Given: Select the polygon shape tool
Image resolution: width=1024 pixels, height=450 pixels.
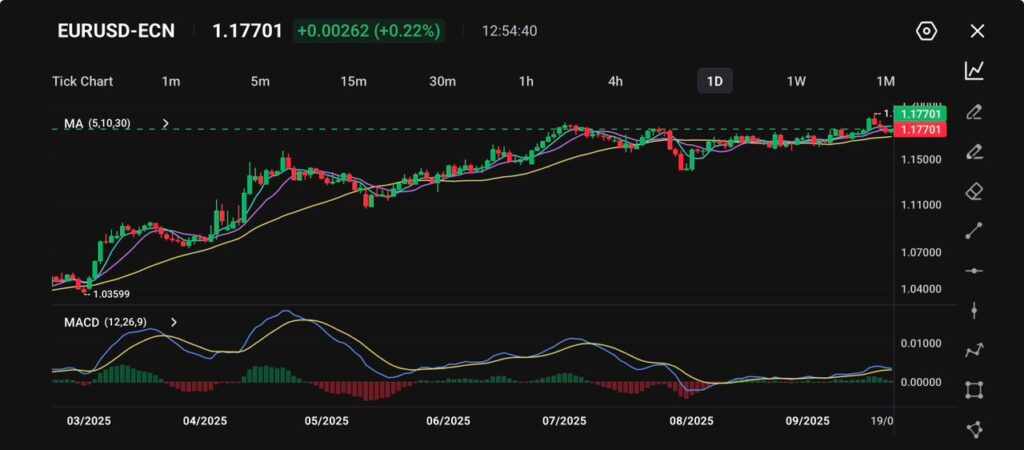Looking at the screenshot, I should pos(974,429).
